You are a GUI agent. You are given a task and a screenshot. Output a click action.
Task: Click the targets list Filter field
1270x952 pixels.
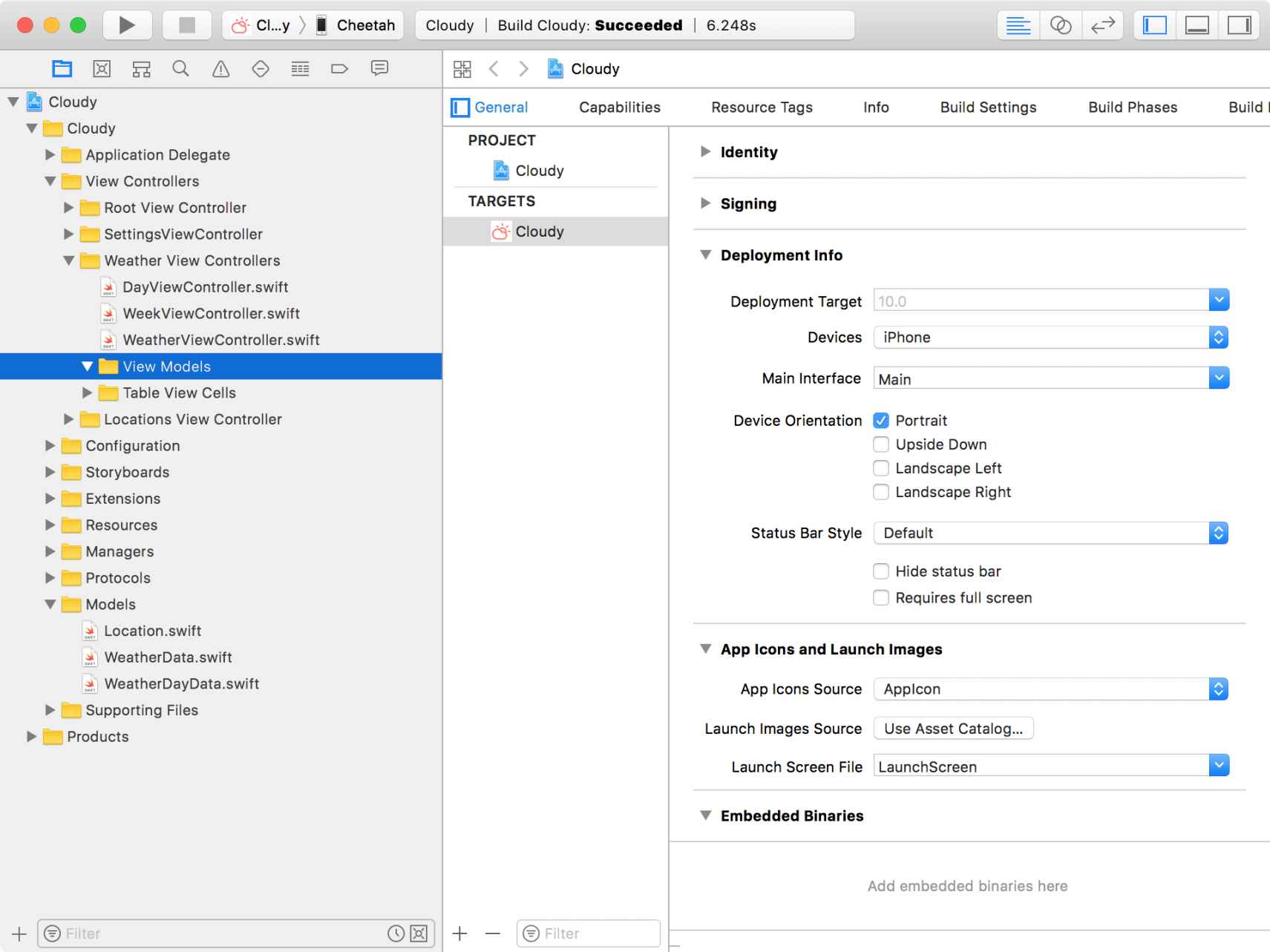(589, 933)
